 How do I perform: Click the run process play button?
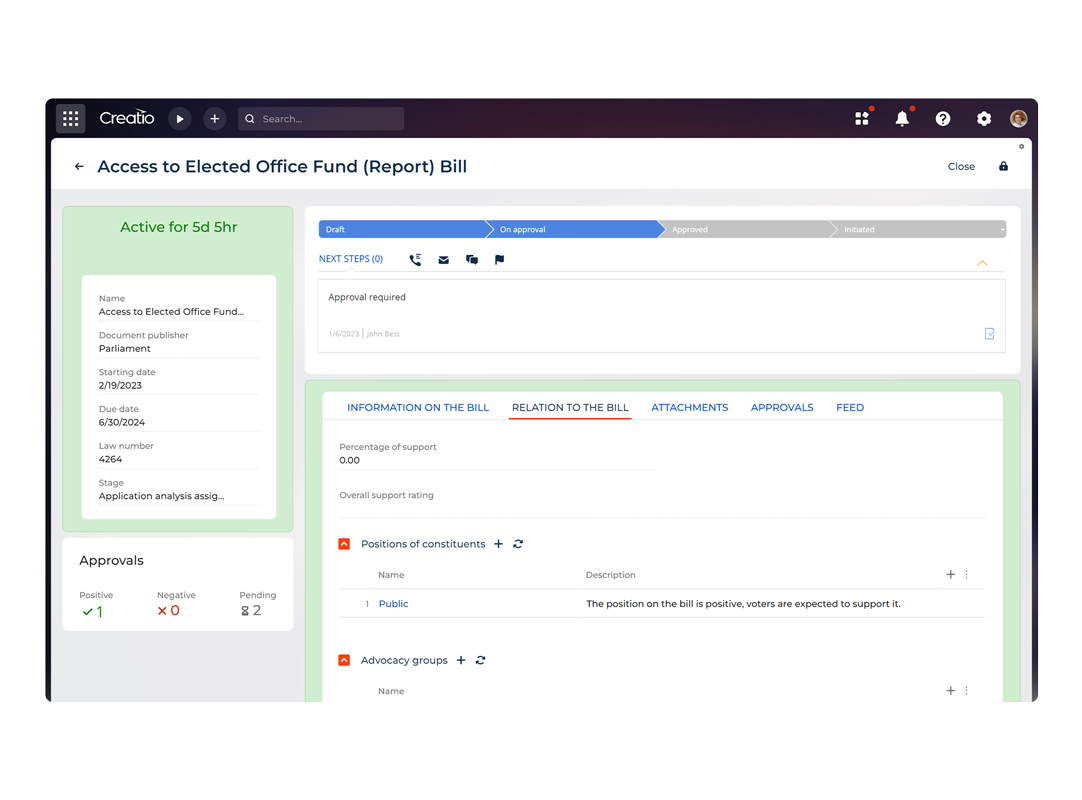point(180,119)
